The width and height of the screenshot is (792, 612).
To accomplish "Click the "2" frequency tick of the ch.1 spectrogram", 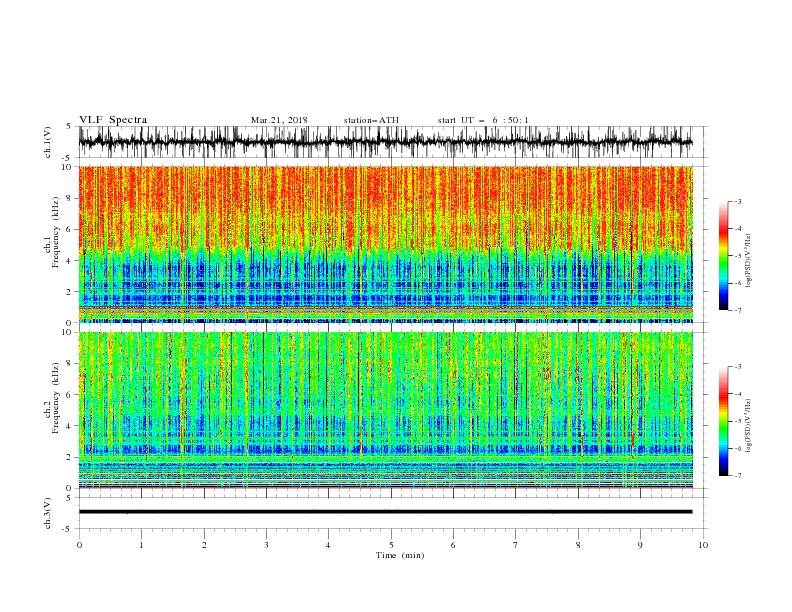I will [69, 292].
